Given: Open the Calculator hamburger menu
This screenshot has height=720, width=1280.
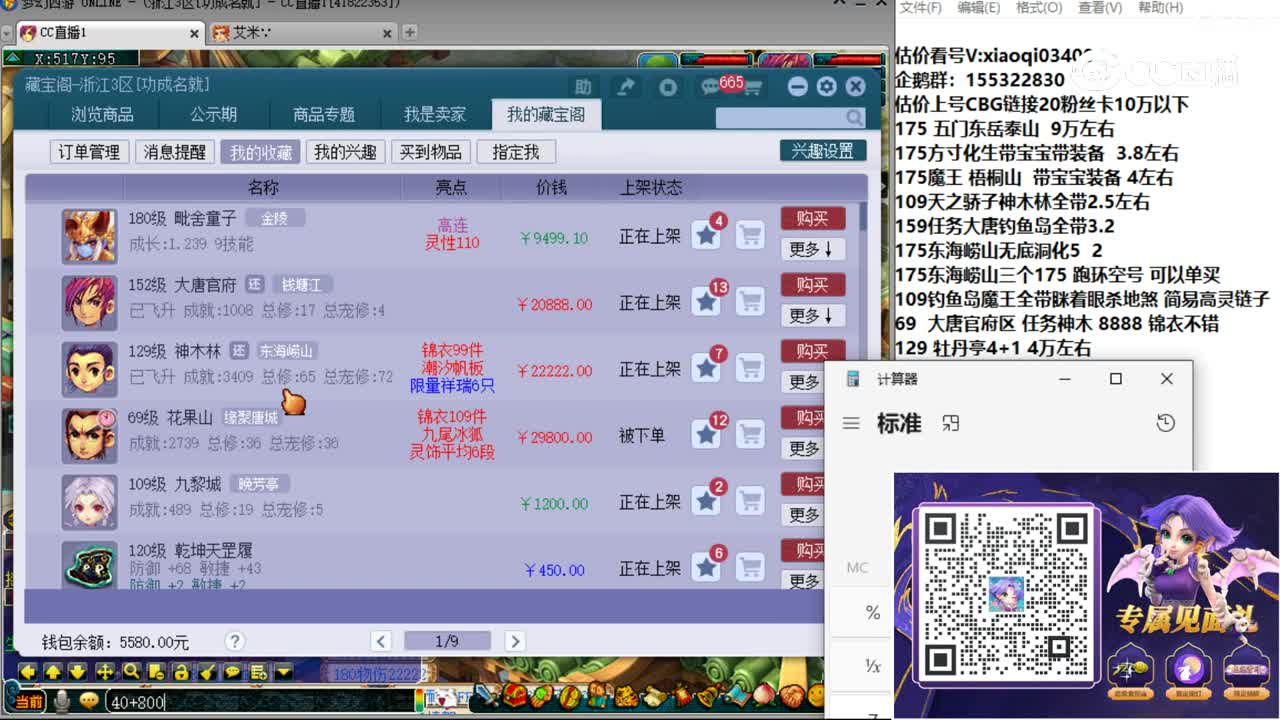Looking at the screenshot, I should 851,423.
